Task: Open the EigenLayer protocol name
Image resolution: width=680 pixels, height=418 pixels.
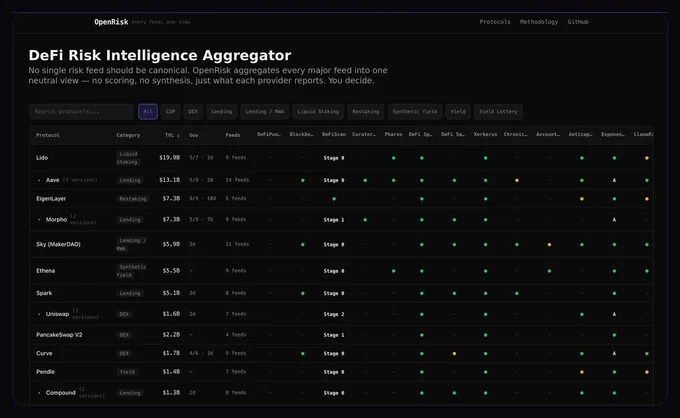Action: tap(51, 199)
